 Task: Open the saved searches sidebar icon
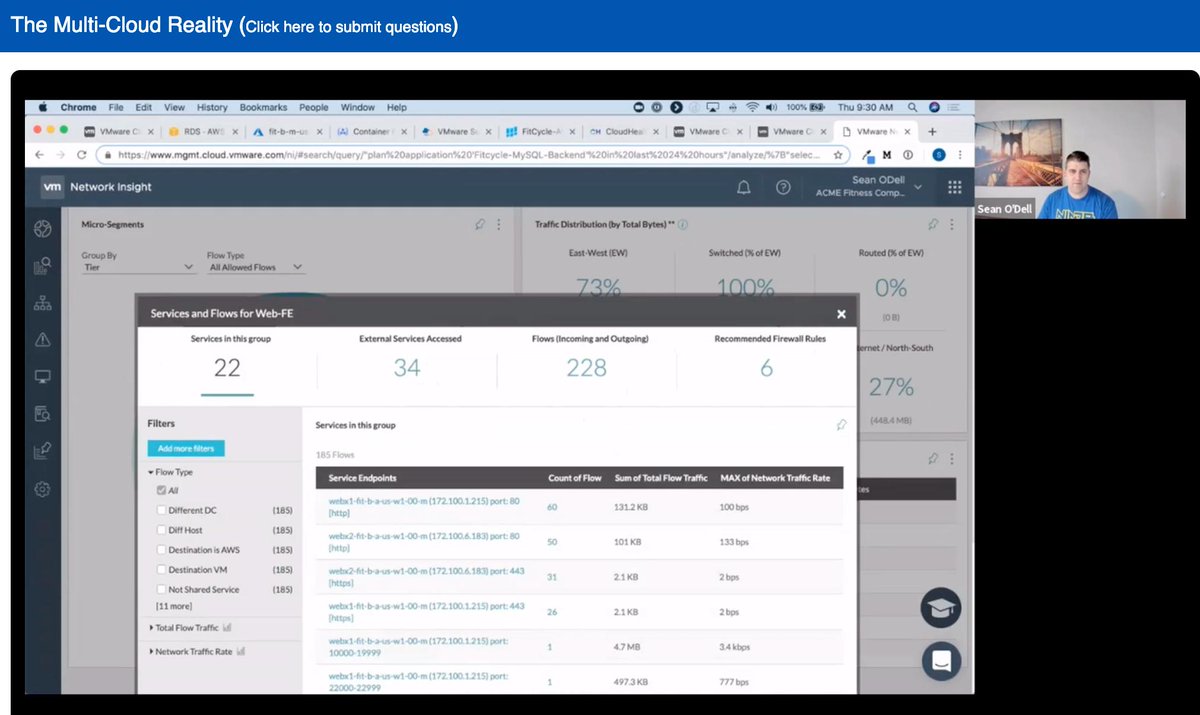(42, 414)
